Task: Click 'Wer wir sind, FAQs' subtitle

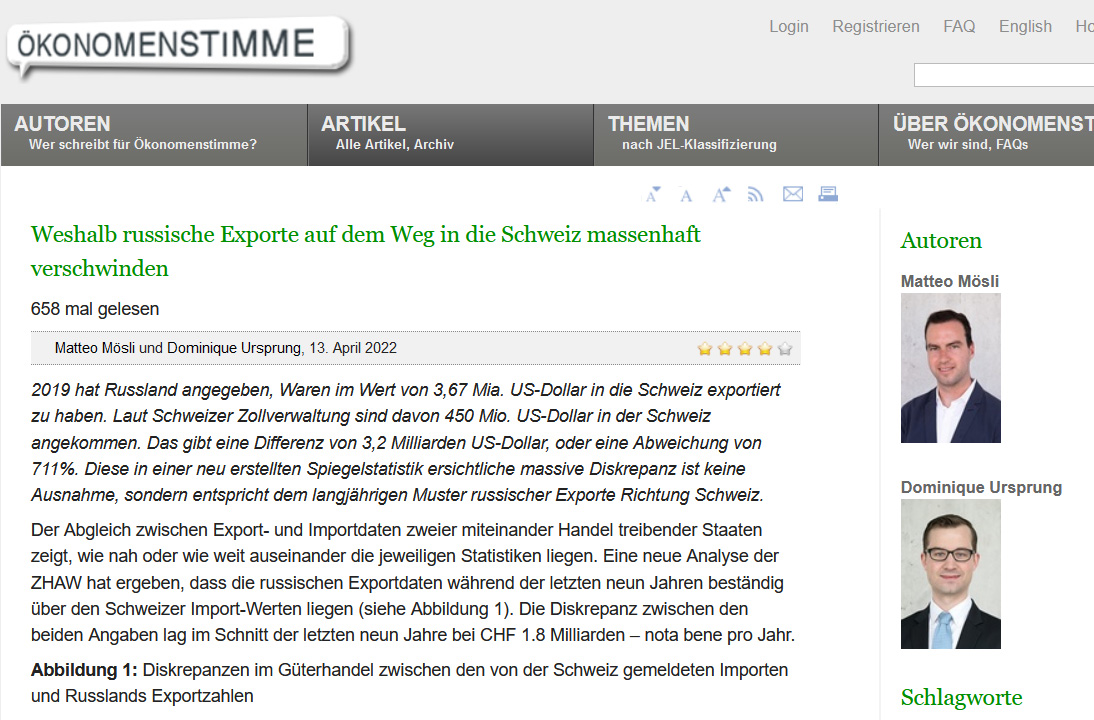Action: [968, 144]
